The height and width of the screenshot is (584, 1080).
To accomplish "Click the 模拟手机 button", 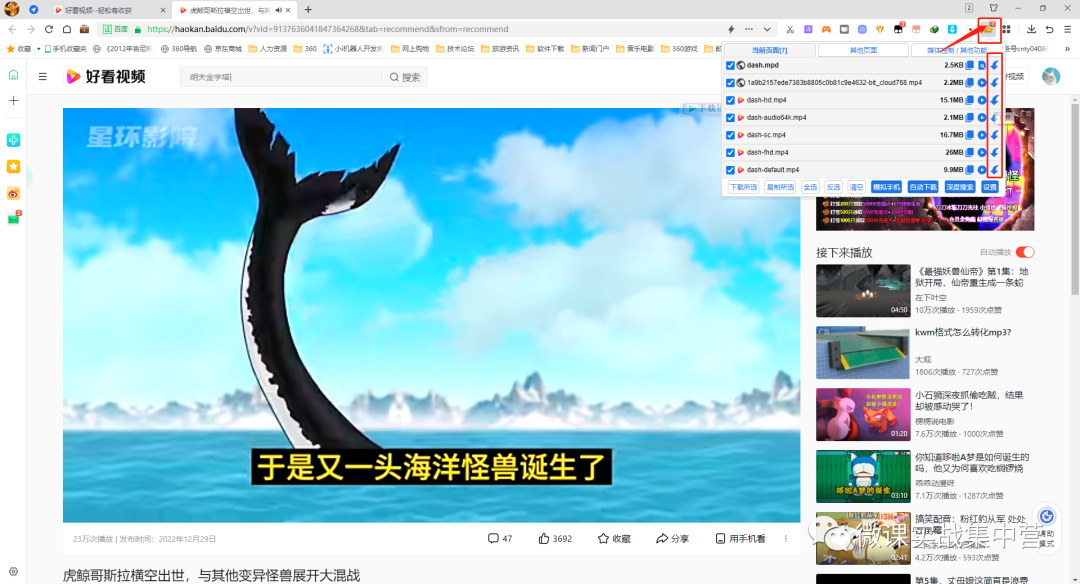I will pos(886,187).
